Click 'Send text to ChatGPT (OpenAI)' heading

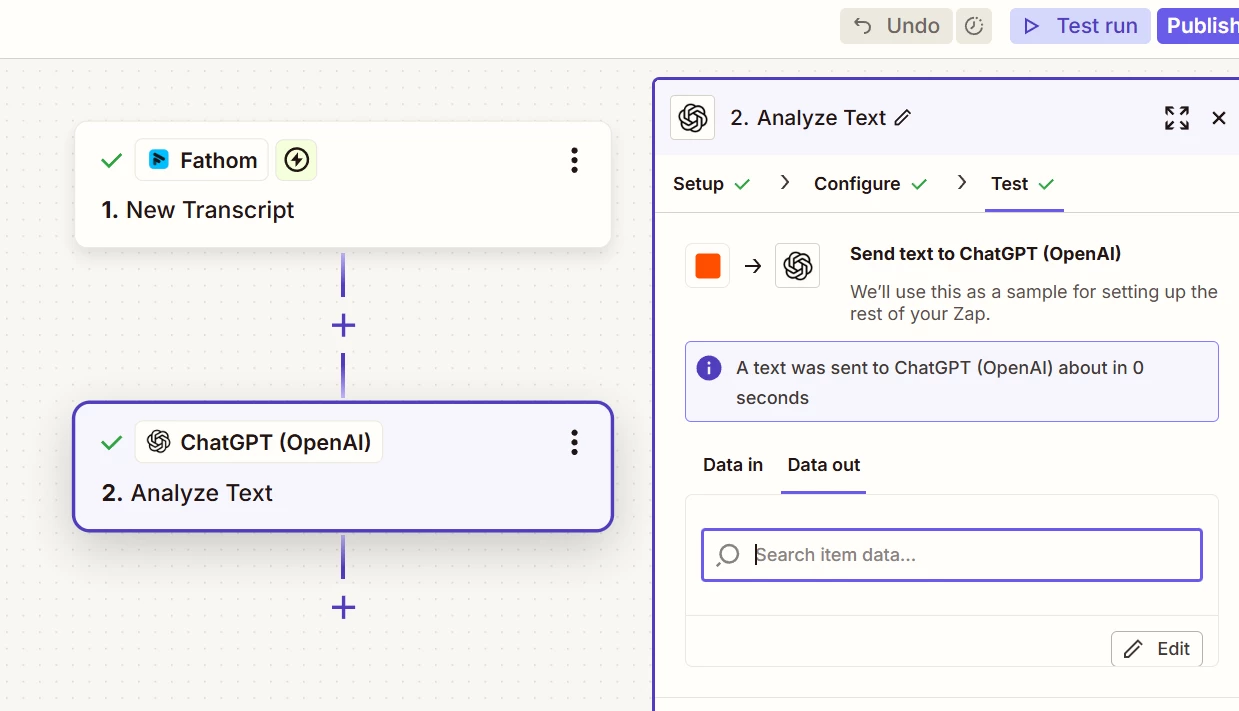[x=985, y=254]
